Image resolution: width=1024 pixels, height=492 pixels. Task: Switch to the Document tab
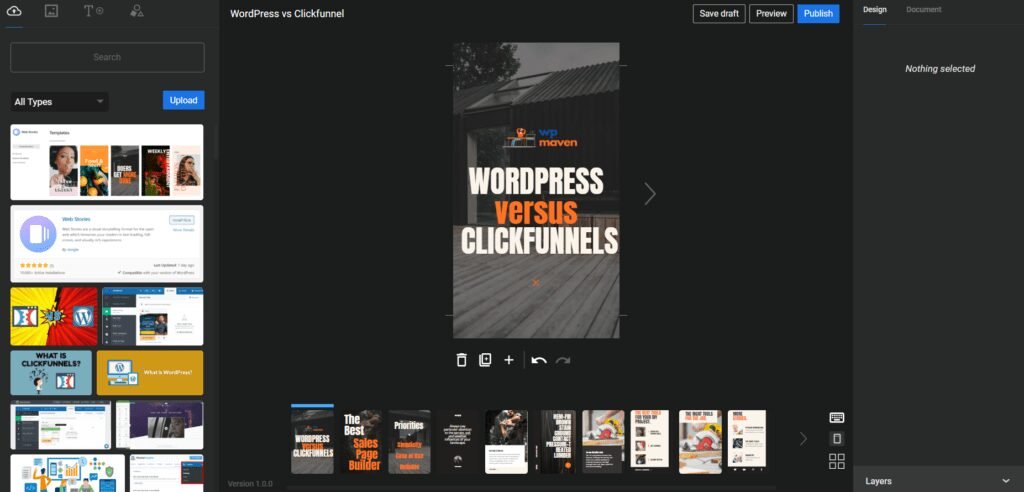click(923, 10)
